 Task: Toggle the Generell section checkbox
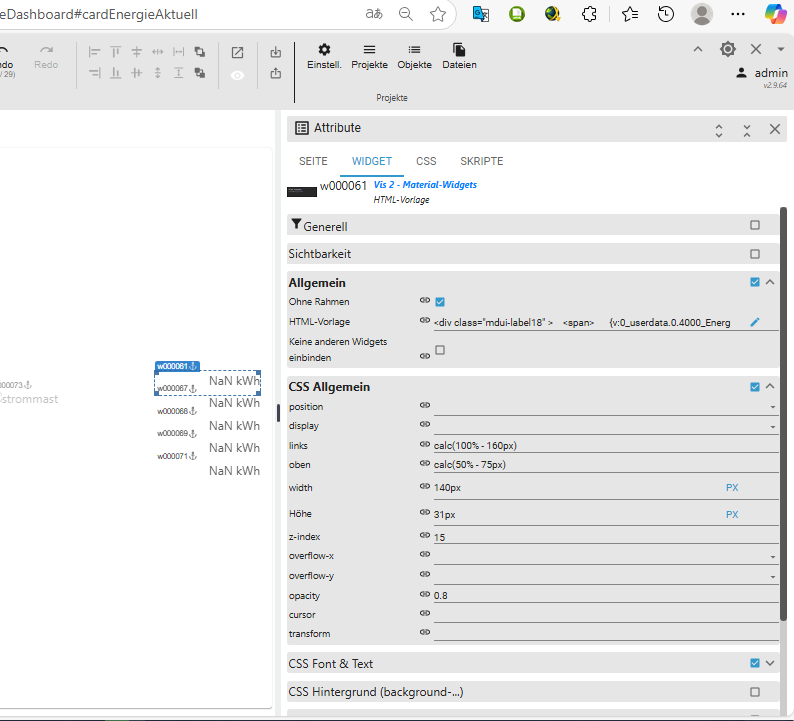755,226
